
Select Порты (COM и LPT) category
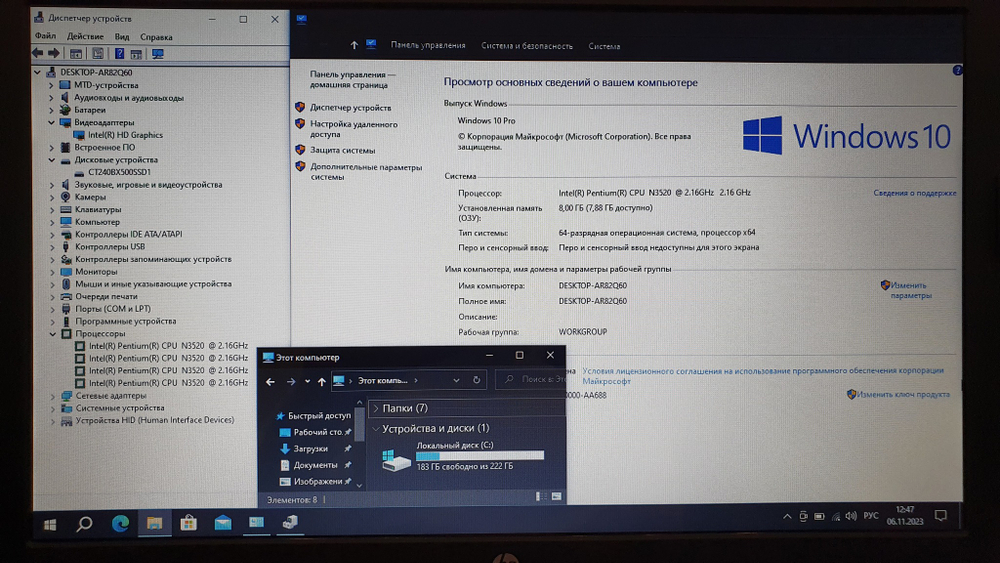(113, 309)
